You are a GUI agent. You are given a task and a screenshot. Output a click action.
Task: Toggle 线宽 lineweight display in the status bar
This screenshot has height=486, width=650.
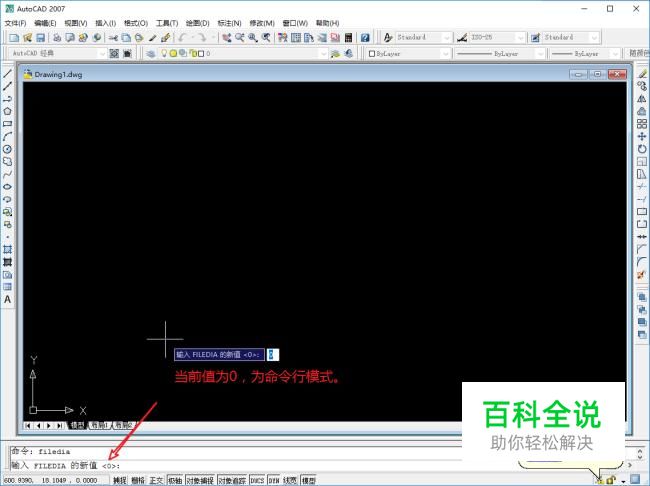pyautogui.click(x=290, y=480)
